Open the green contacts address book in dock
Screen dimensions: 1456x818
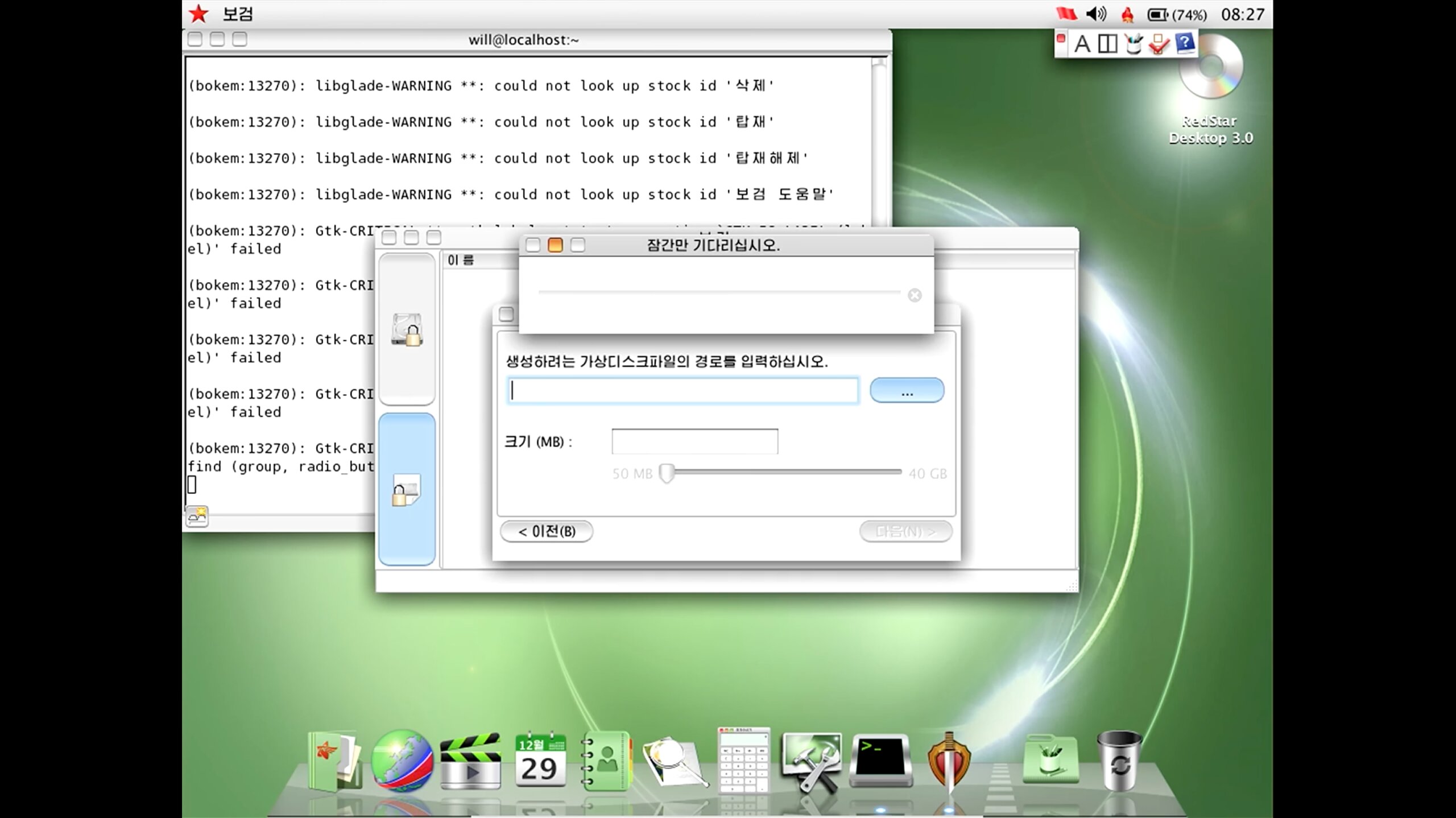point(606,761)
